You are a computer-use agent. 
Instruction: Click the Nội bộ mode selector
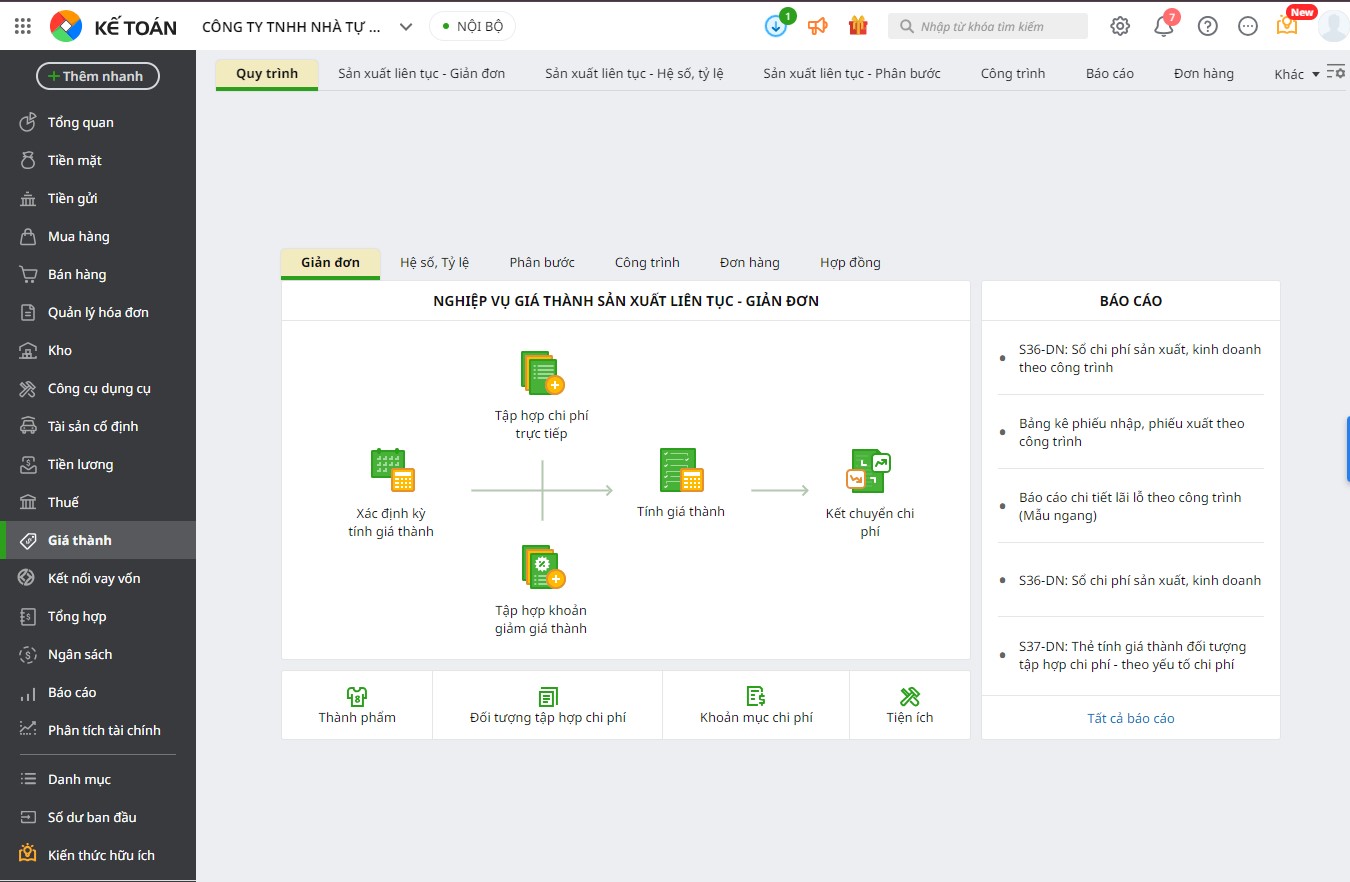(x=473, y=26)
